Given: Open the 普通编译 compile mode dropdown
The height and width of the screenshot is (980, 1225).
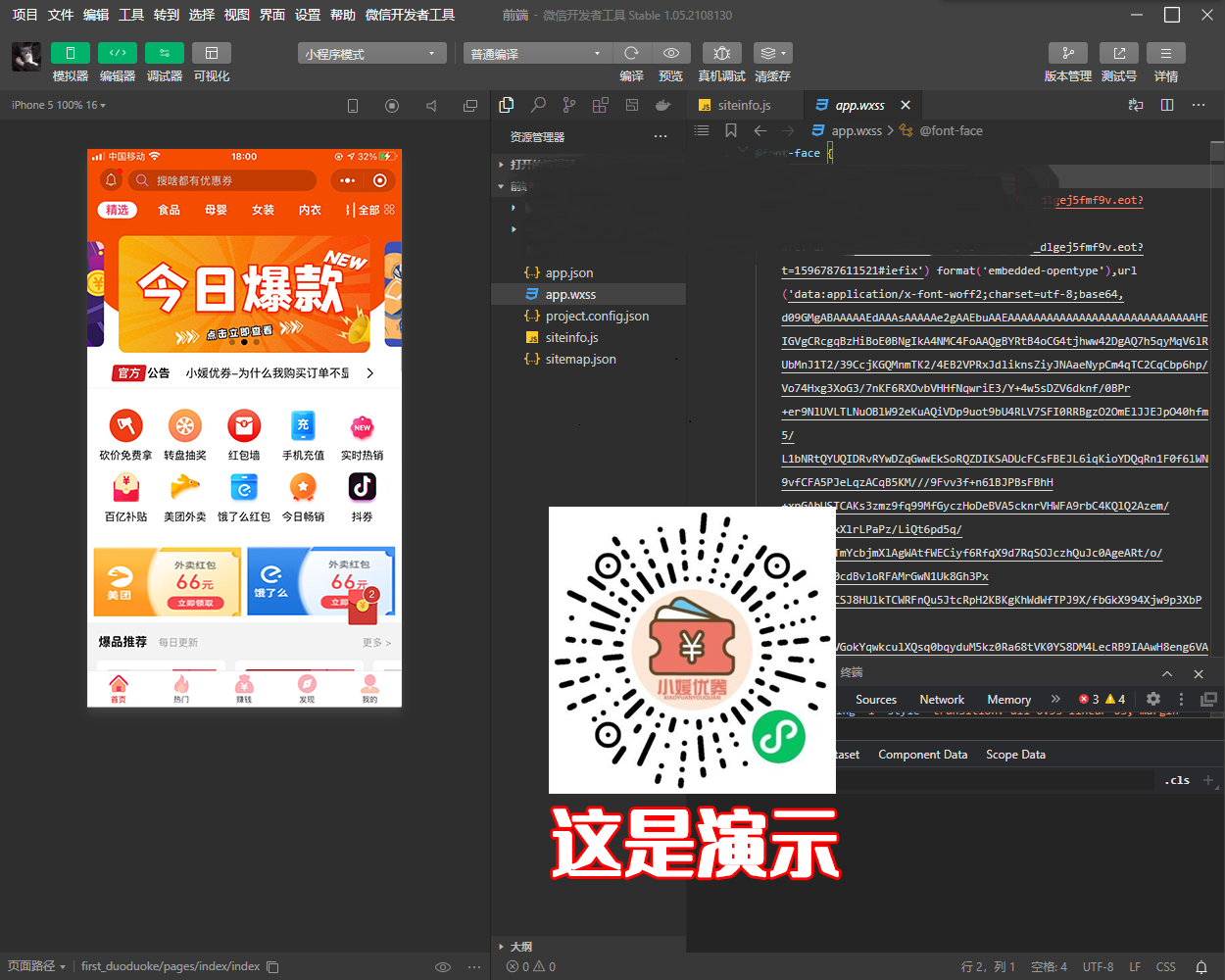Looking at the screenshot, I should tap(538, 53).
